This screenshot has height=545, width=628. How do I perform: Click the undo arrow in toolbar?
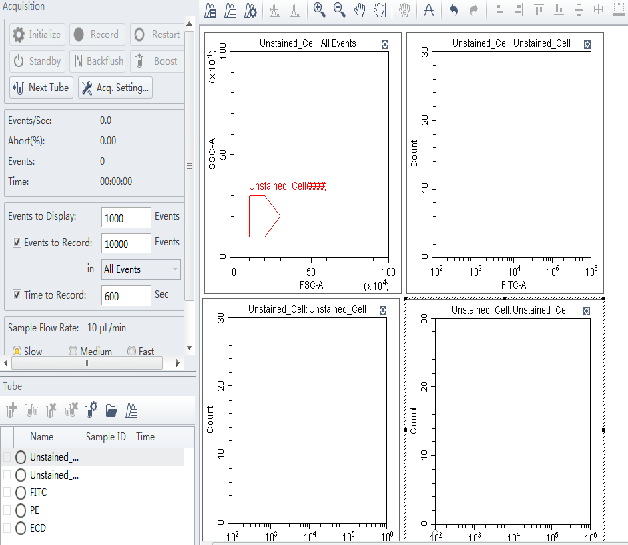pyautogui.click(x=453, y=11)
